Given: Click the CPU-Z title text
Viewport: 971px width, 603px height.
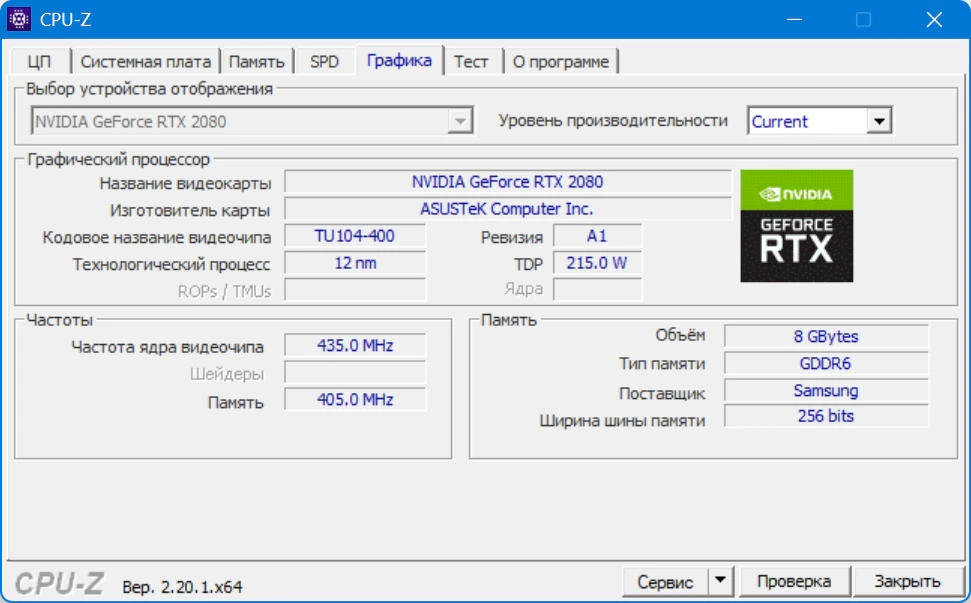Looking at the screenshot, I should click(66, 20).
